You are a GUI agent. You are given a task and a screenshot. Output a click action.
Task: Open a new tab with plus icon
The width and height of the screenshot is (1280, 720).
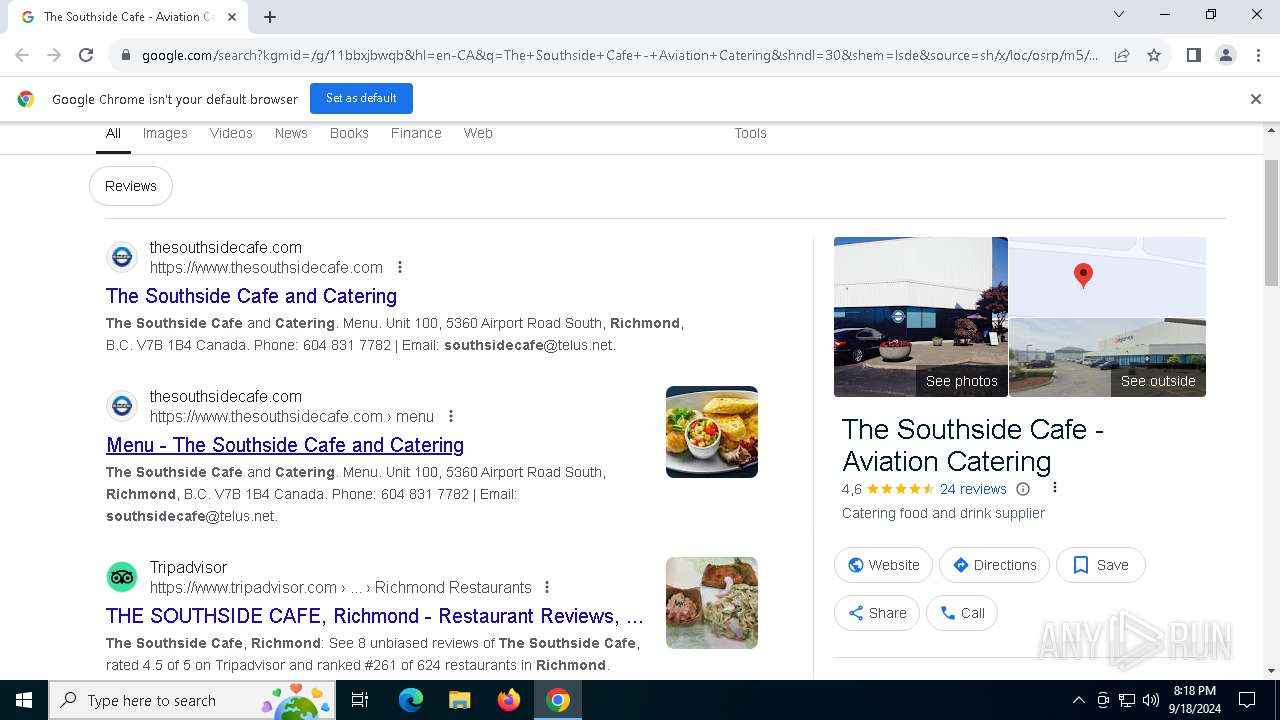(270, 17)
